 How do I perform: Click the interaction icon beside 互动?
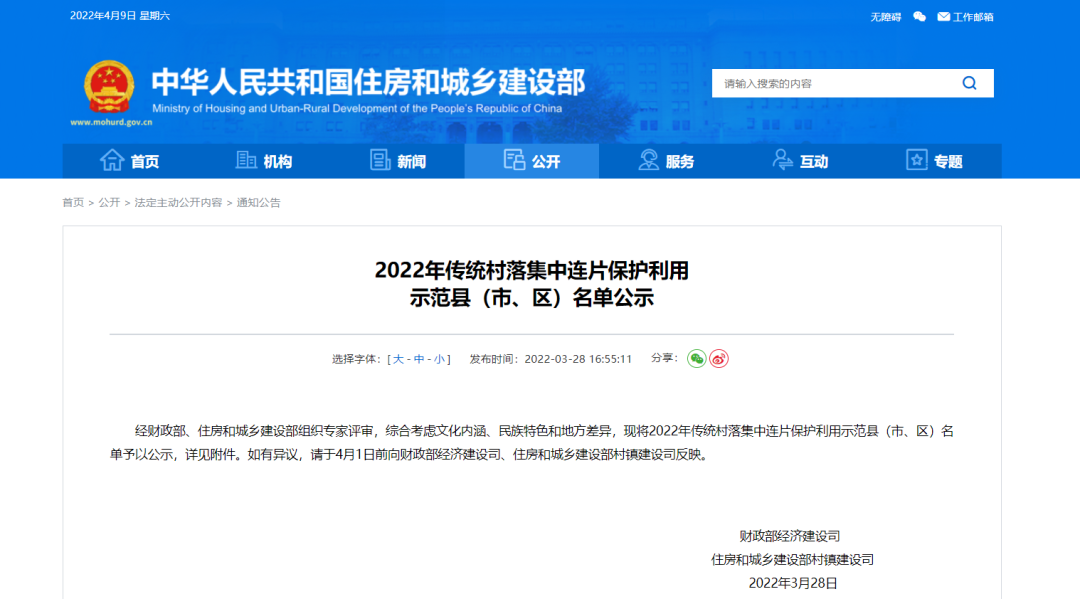tap(782, 160)
